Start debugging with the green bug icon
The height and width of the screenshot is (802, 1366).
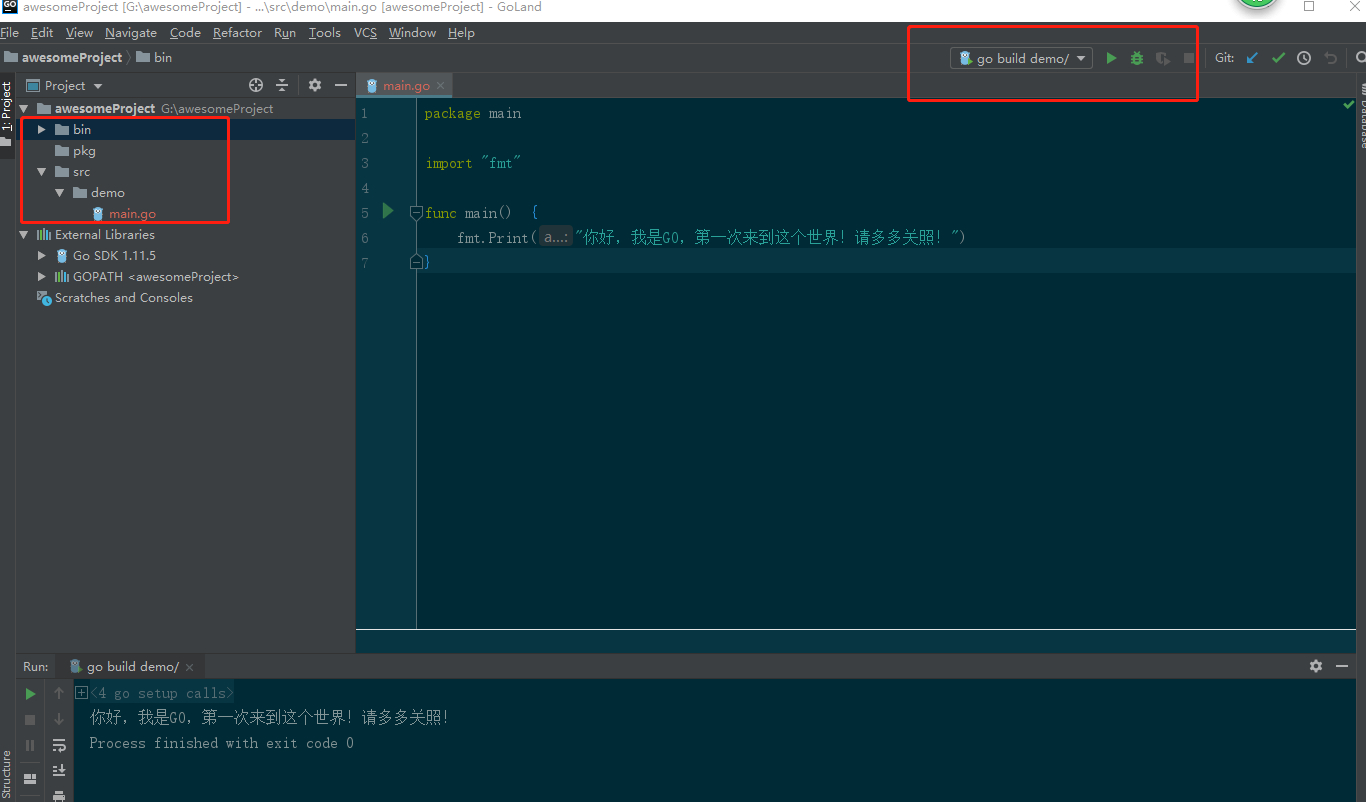[x=1137, y=58]
